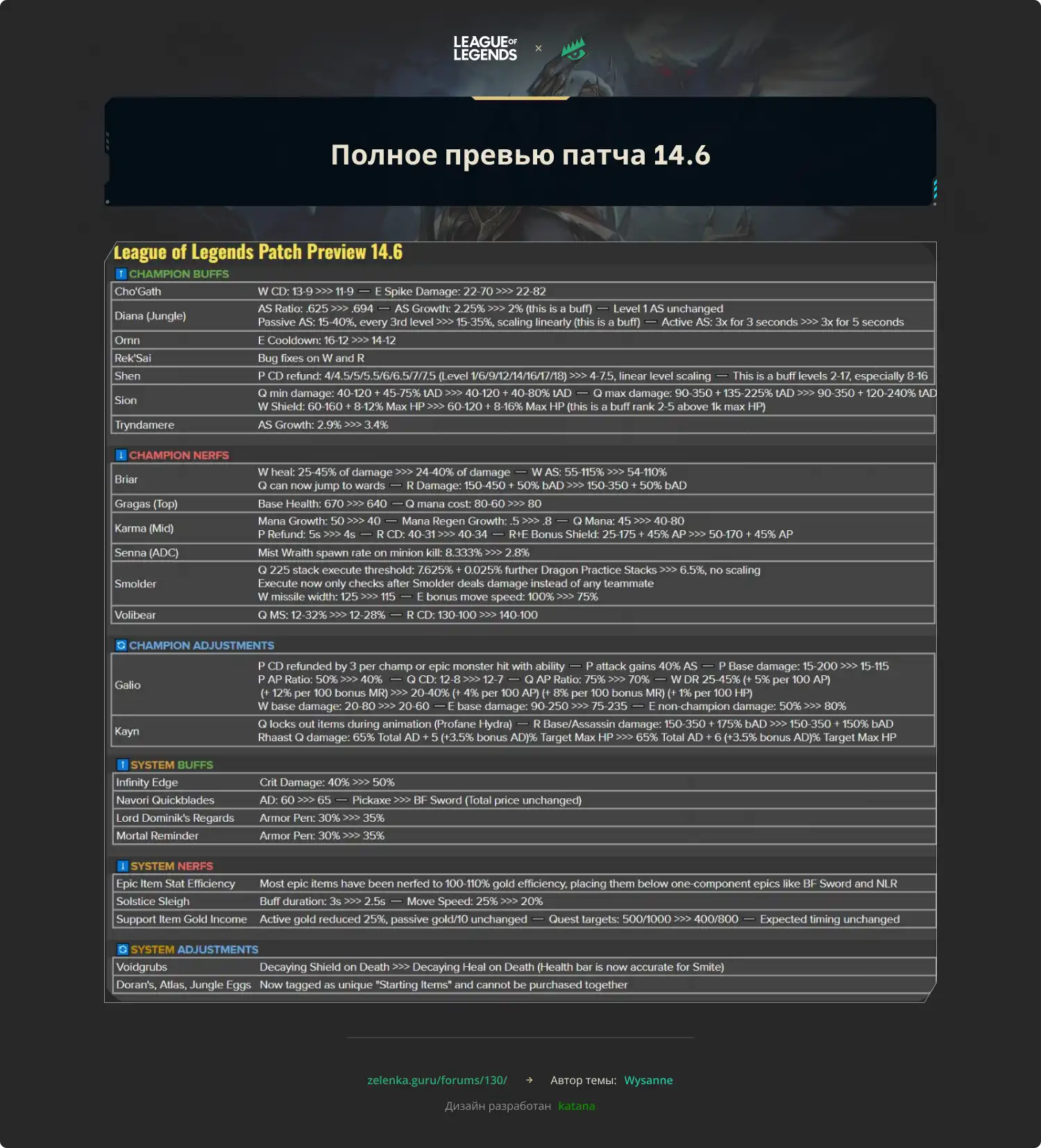Viewport: 1041px width, 1148px height.
Task: Click the League of Legends logo
Action: [x=485, y=49]
